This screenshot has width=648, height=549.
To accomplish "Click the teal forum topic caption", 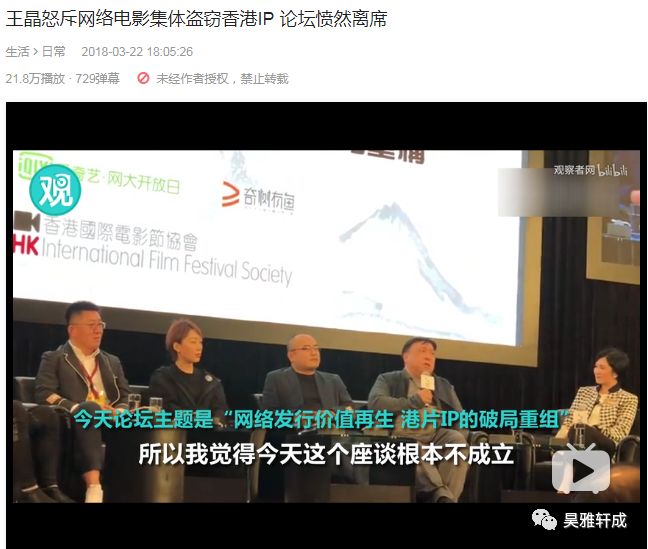I will pyautogui.click(x=322, y=420).
